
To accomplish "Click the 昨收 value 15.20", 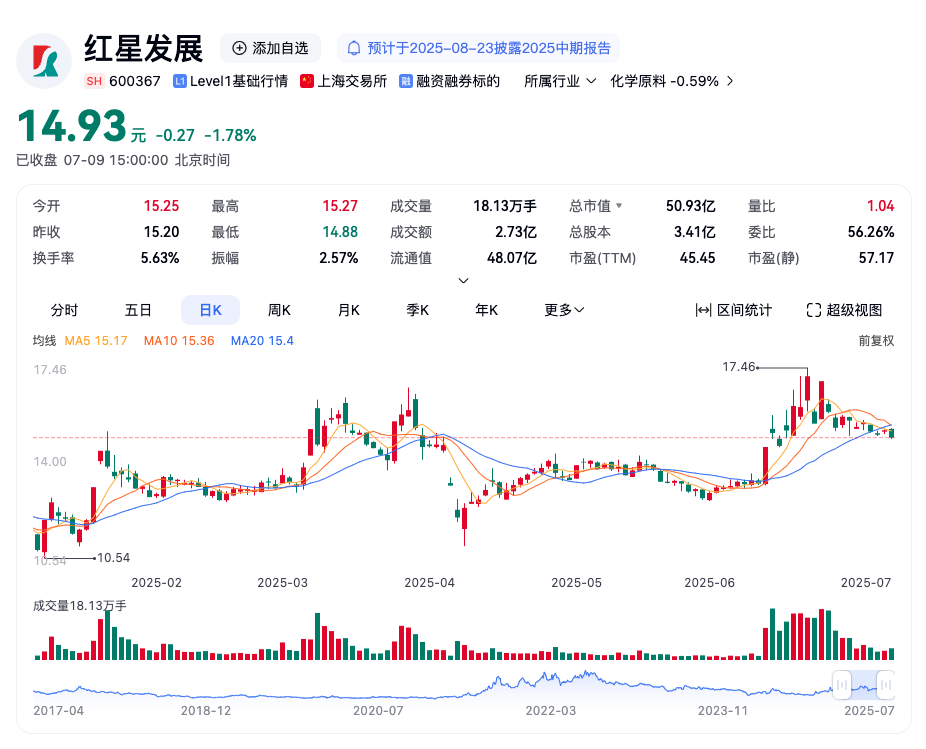I will (161, 232).
